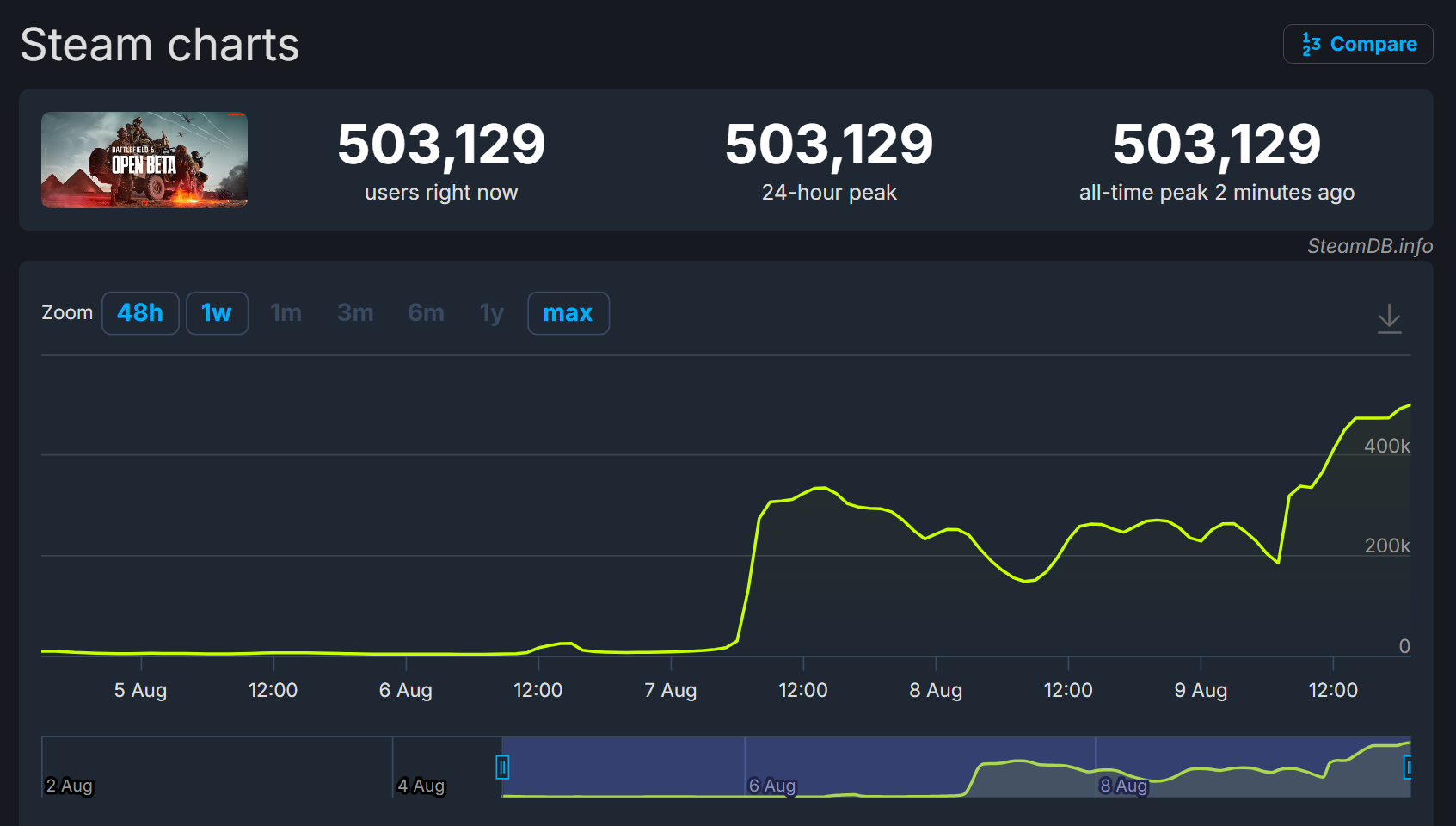Click the chart download arrow icon
1456x826 pixels.
pos(1389,317)
